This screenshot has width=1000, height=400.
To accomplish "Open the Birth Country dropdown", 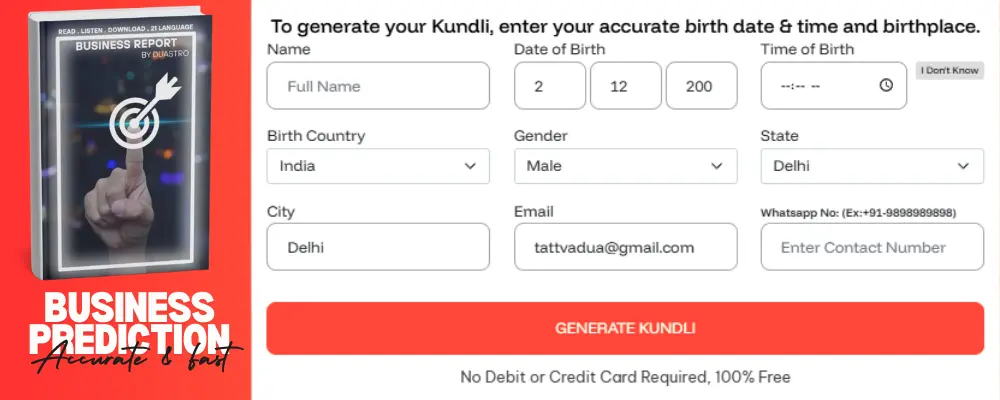I will 378,166.
